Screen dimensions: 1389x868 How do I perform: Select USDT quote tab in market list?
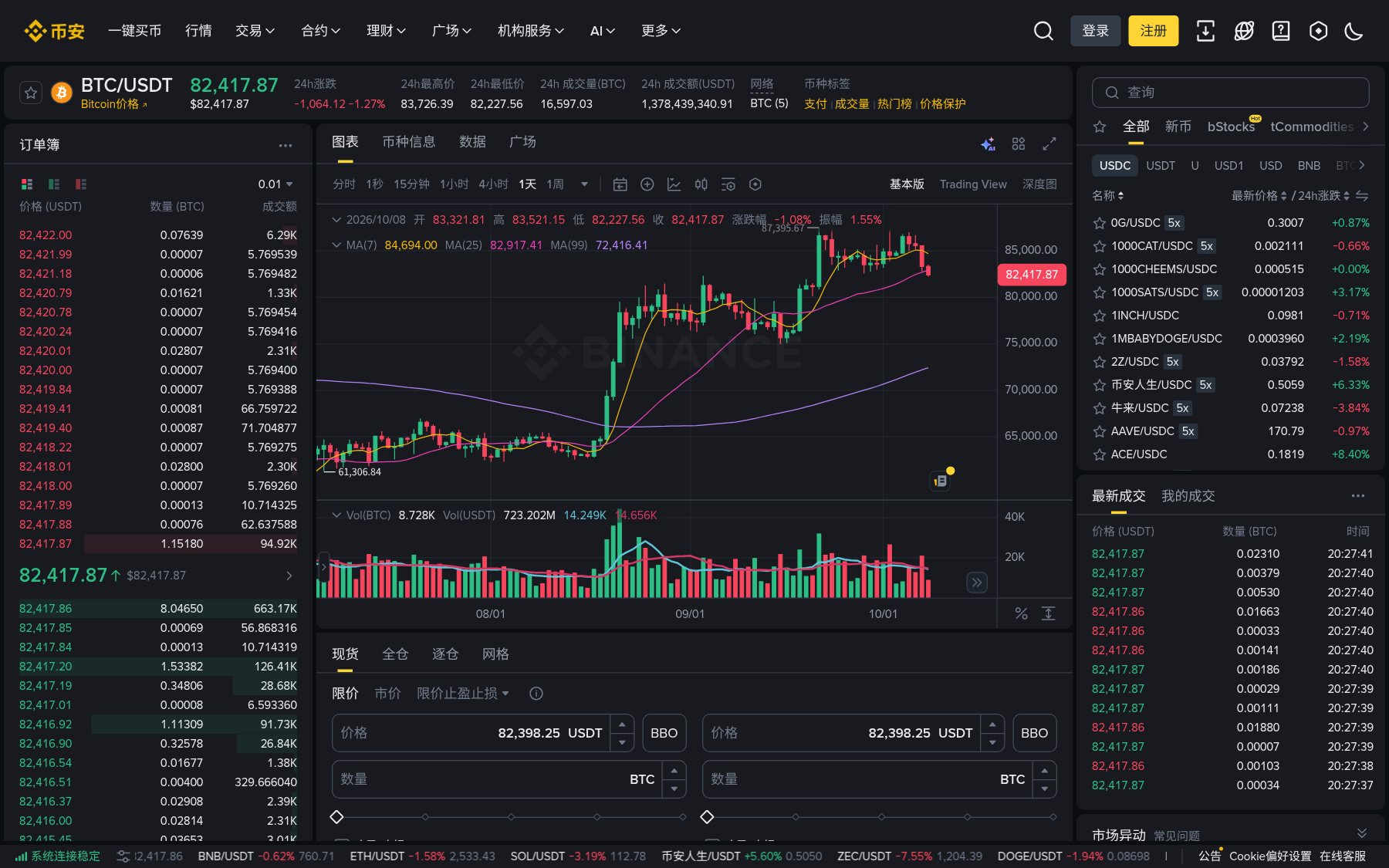click(1161, 166)
